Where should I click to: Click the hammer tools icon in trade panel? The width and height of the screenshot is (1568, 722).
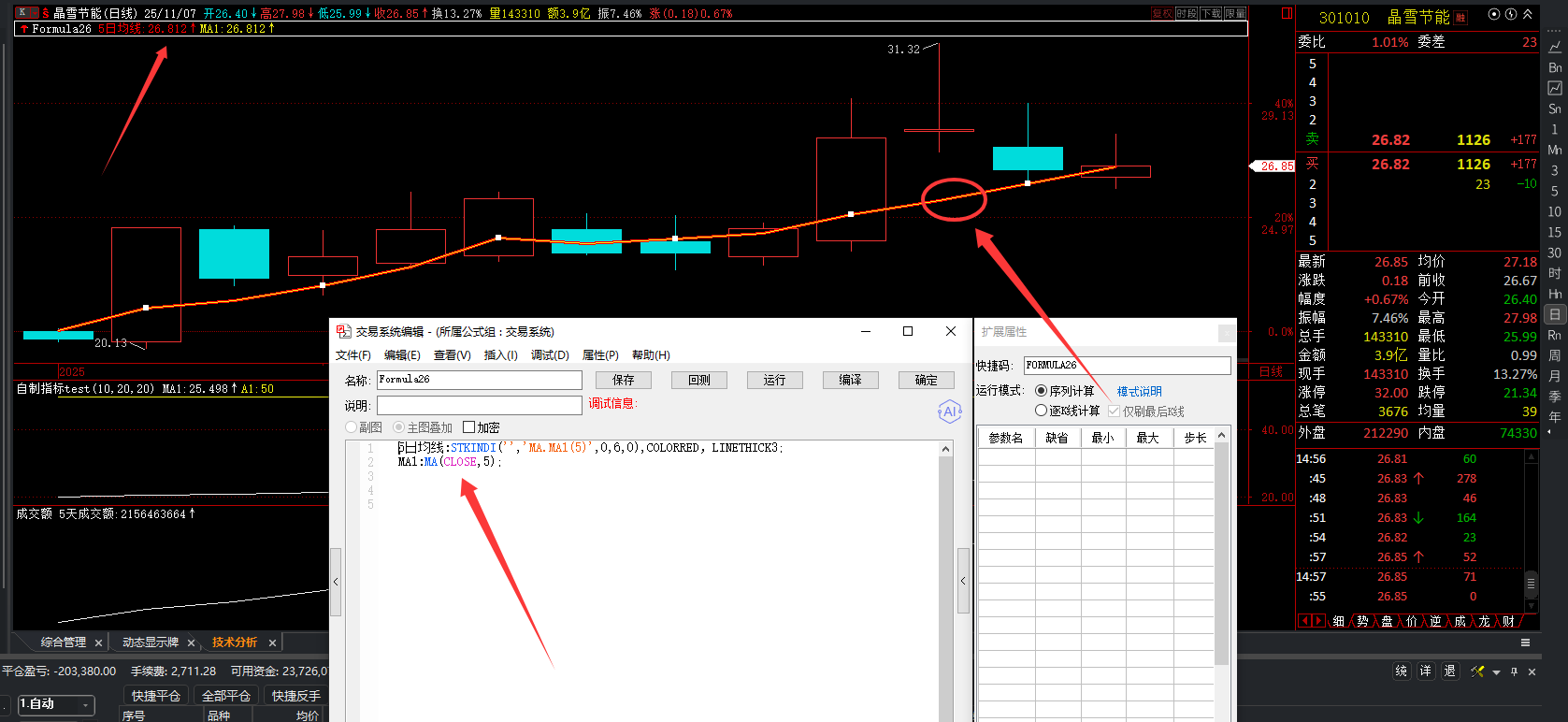coord(1477,671)
